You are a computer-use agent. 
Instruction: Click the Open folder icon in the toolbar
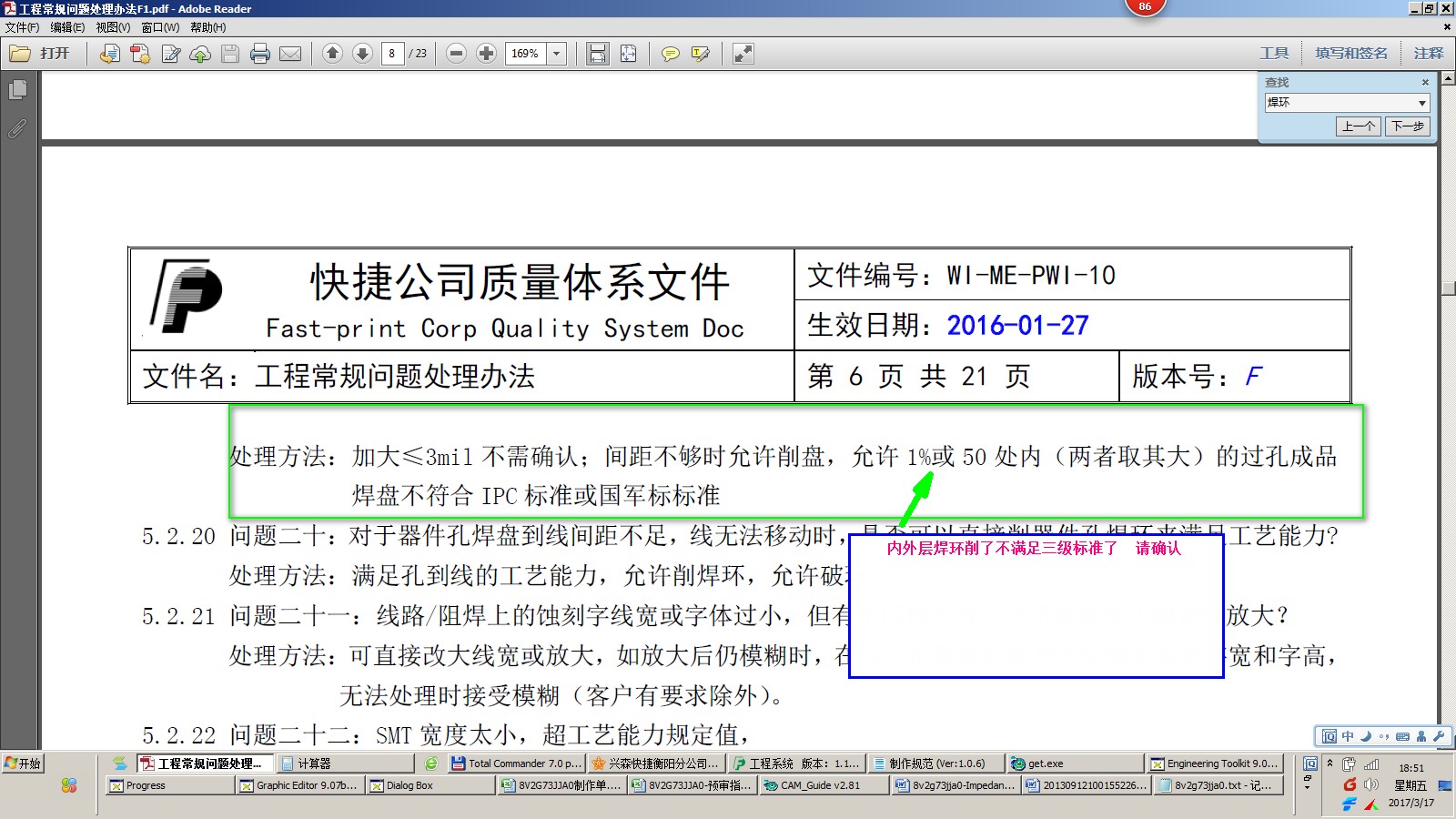click(x=19, y=54)
